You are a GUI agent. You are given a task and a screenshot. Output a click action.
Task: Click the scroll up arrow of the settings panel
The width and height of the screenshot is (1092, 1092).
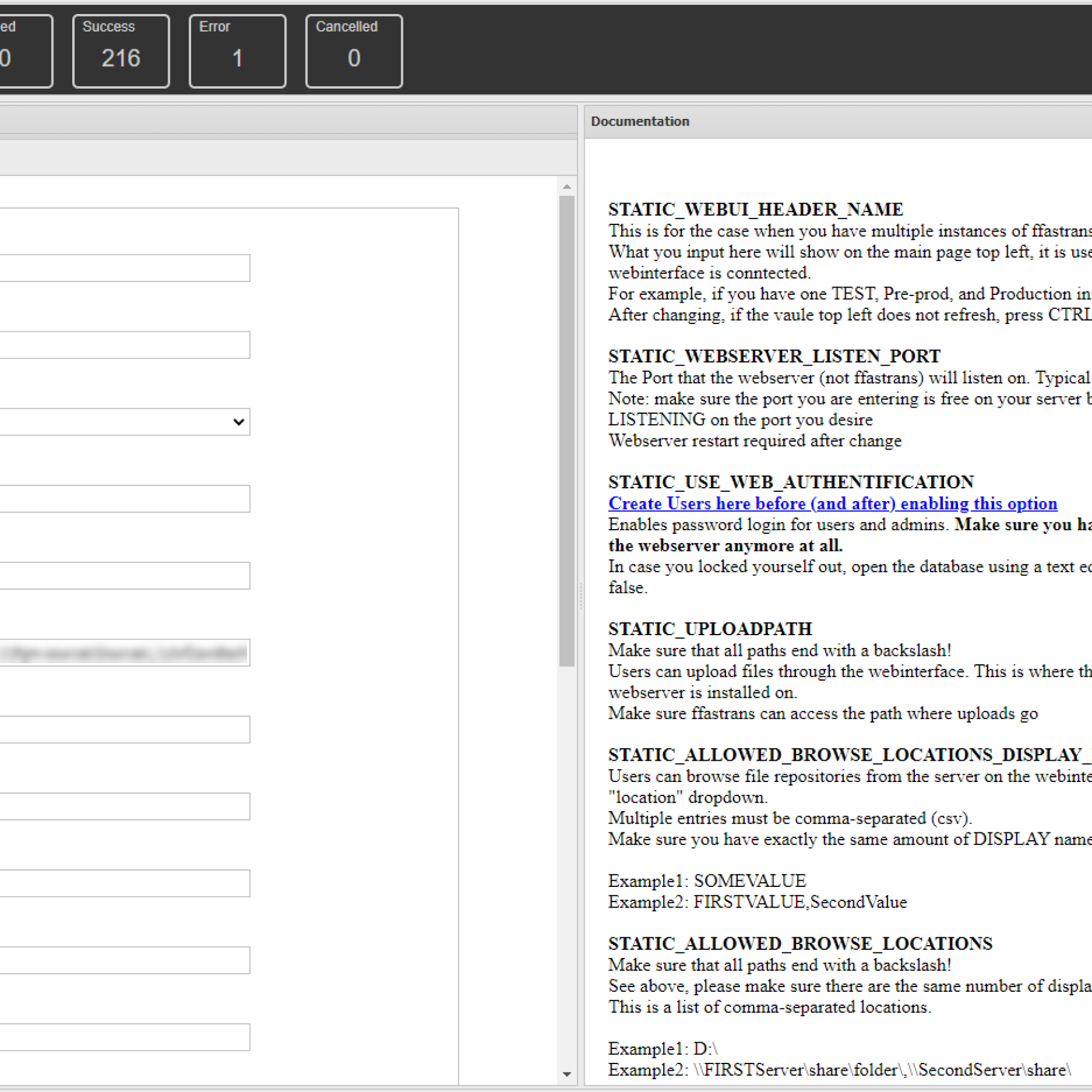click(x=567, y=186)
